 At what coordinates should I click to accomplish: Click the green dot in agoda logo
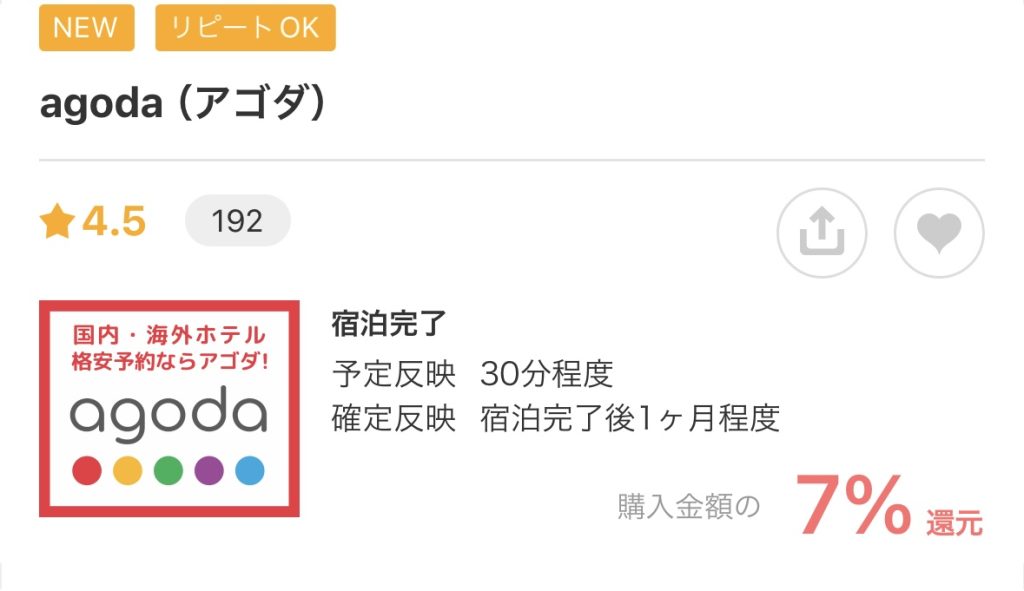pyautogui.click(x=169, y=470)
